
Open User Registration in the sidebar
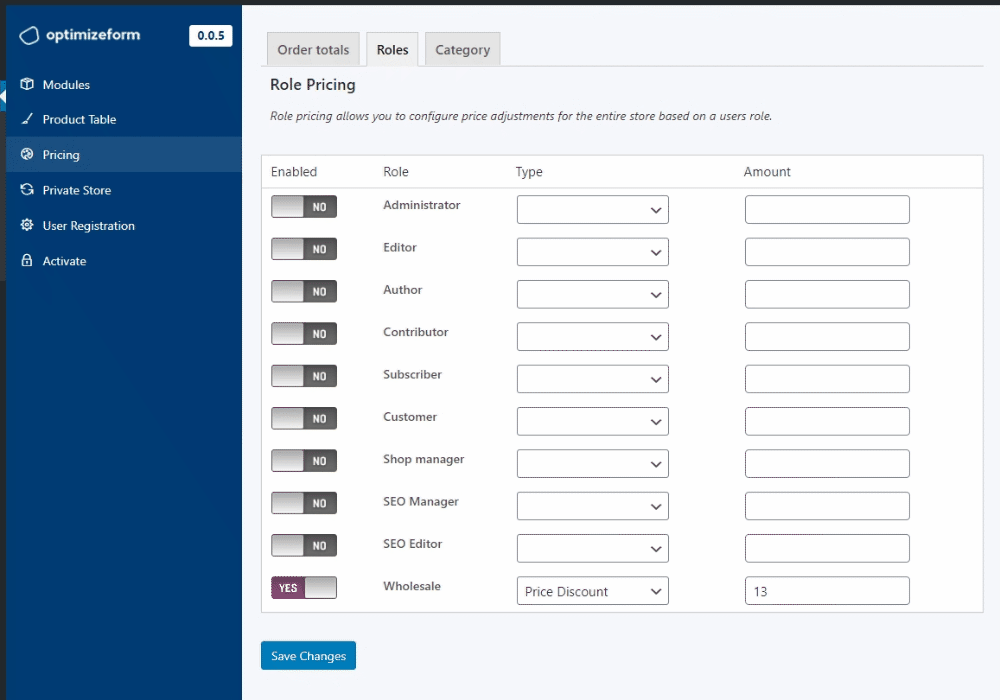(88, 226)
